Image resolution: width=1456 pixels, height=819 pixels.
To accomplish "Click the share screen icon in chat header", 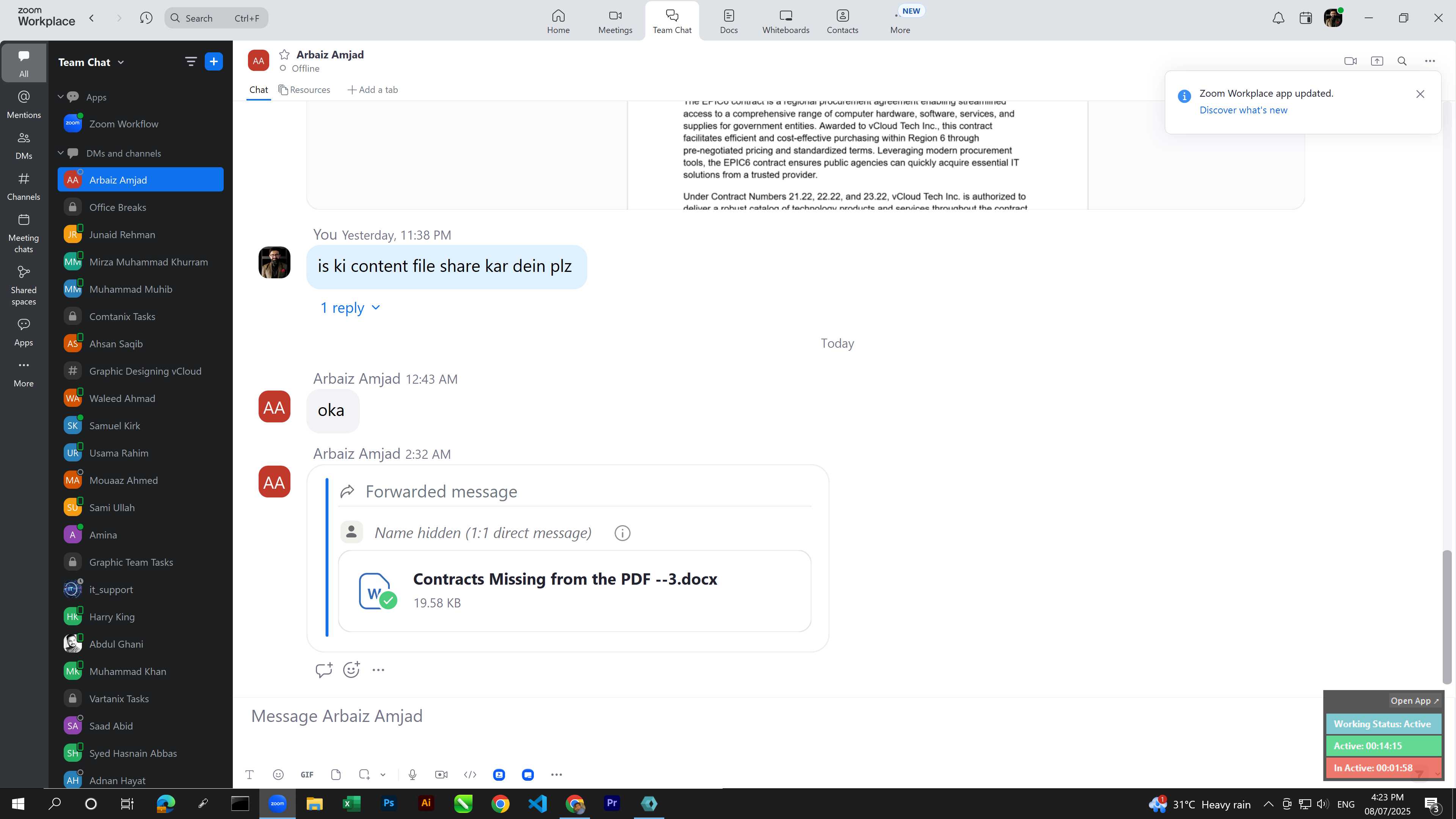I will tap(1377, 61).
